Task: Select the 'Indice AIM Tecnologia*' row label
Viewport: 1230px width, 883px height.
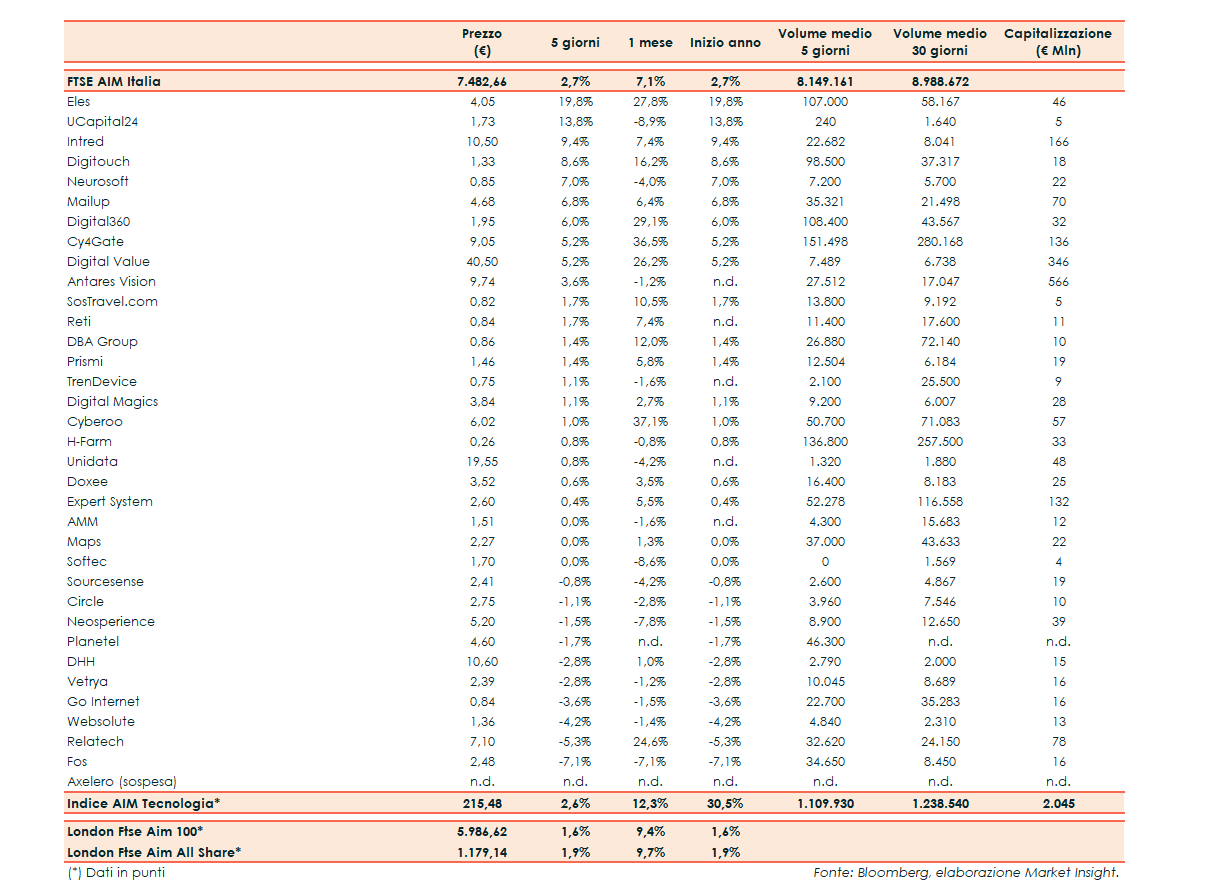Action: (144, 804)
